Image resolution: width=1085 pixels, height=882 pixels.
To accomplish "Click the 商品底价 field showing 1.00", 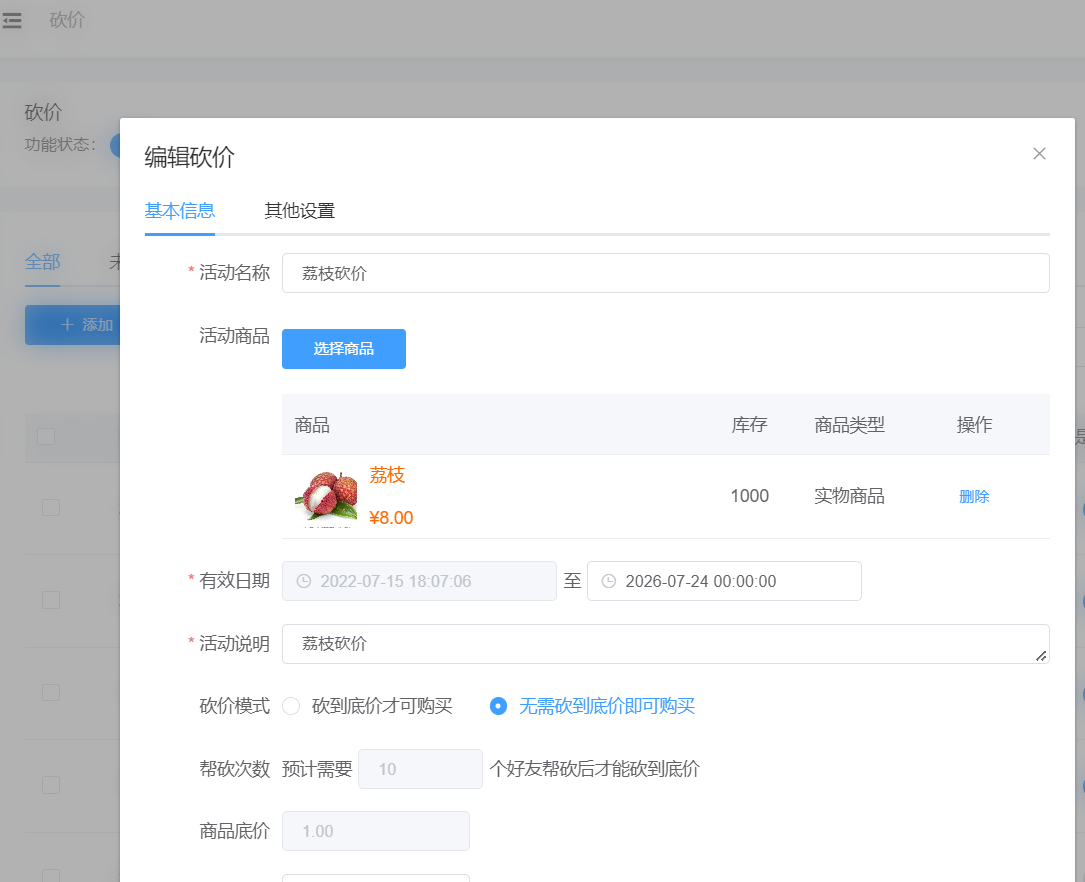I will 376,832.
